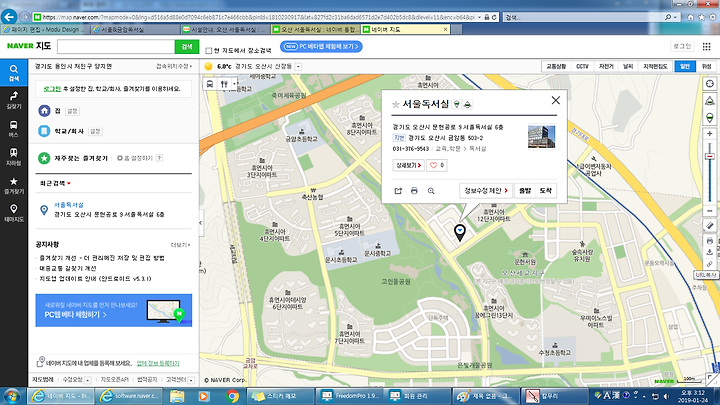The width and height of the screenshot is (720, 405).
Task: Activate the aerial pin tool in the right toolbar
Action: click(x=710, y=118)
